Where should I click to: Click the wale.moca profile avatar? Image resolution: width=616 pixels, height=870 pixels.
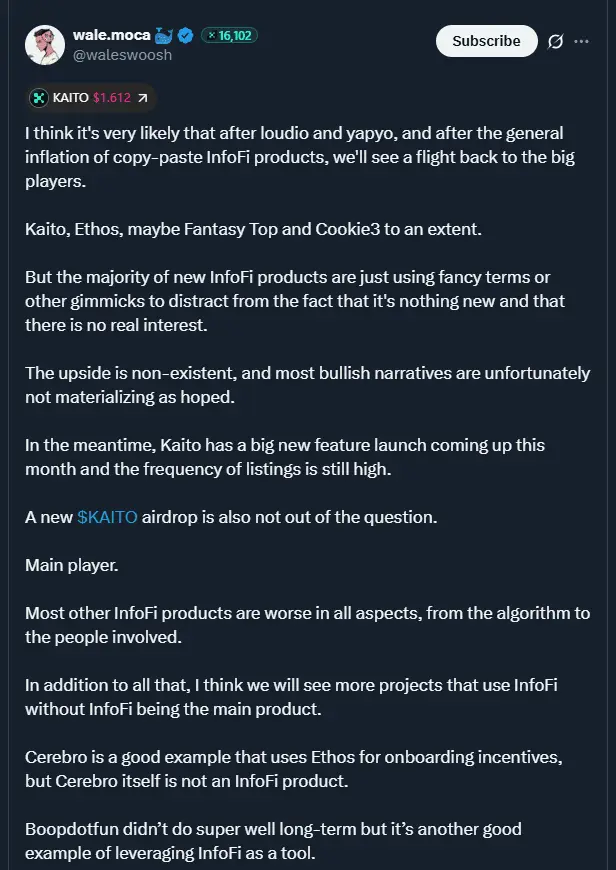point(45,44)
